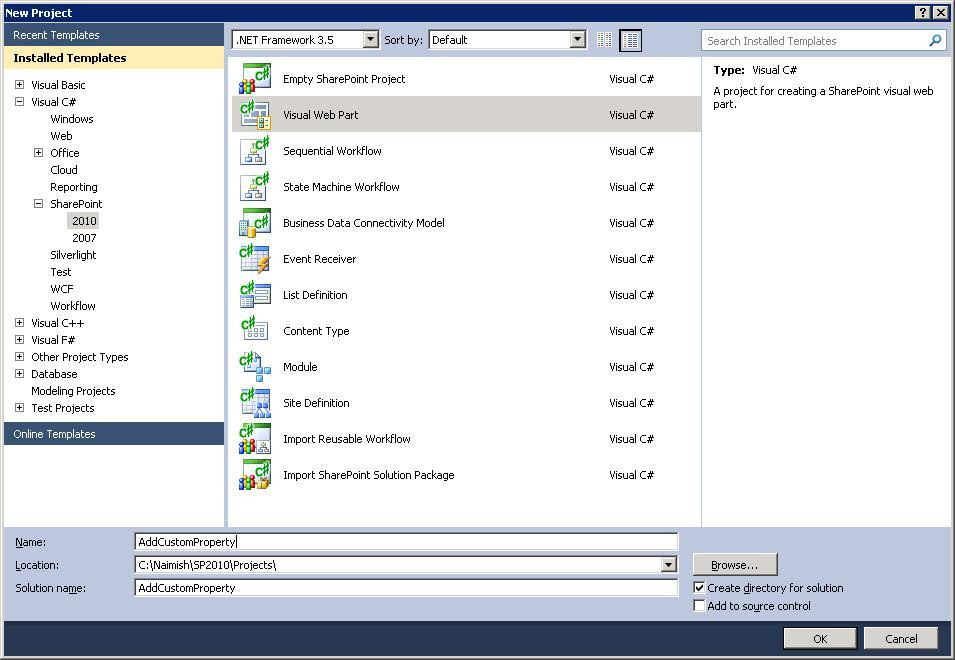This screenshot has height=660, width=955.
Task: Select the Content Type template name
Action: click(x=316, y=331)
